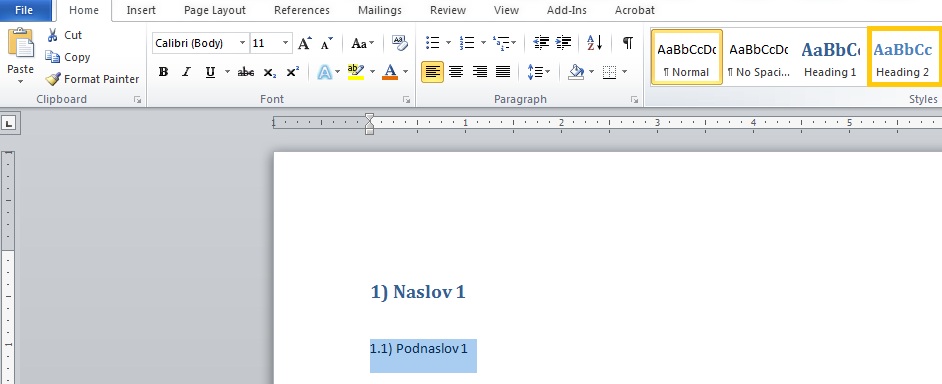Open the Clipboard pane launcher
This screenshot has width=942, height=384.
(x=138, y=100)
